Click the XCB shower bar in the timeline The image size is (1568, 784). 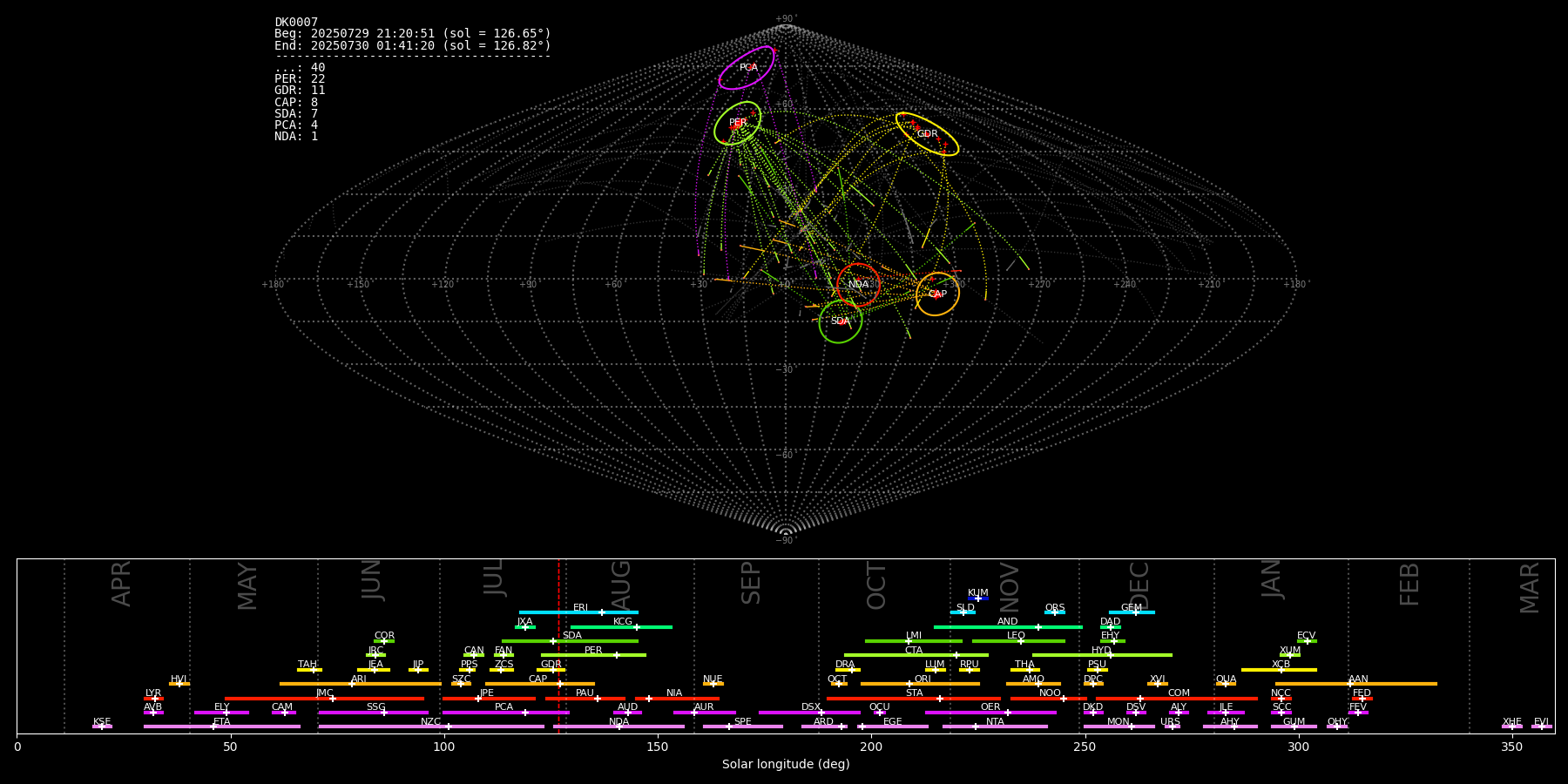pos(1279,670)
